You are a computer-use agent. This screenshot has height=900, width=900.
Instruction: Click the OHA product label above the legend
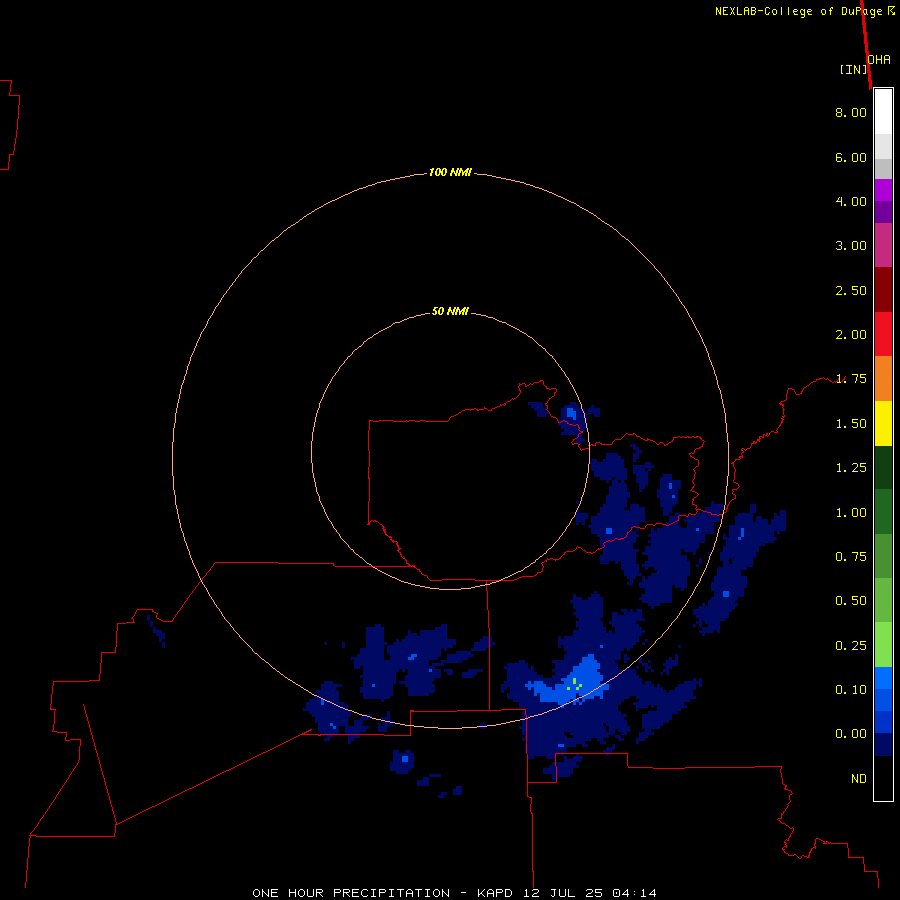coord(879,59)
